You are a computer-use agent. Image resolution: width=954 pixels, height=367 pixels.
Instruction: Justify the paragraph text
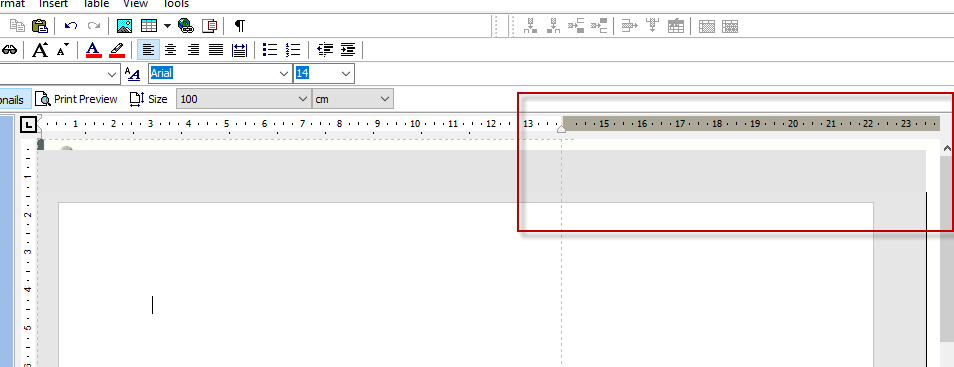tap(216, 50)
